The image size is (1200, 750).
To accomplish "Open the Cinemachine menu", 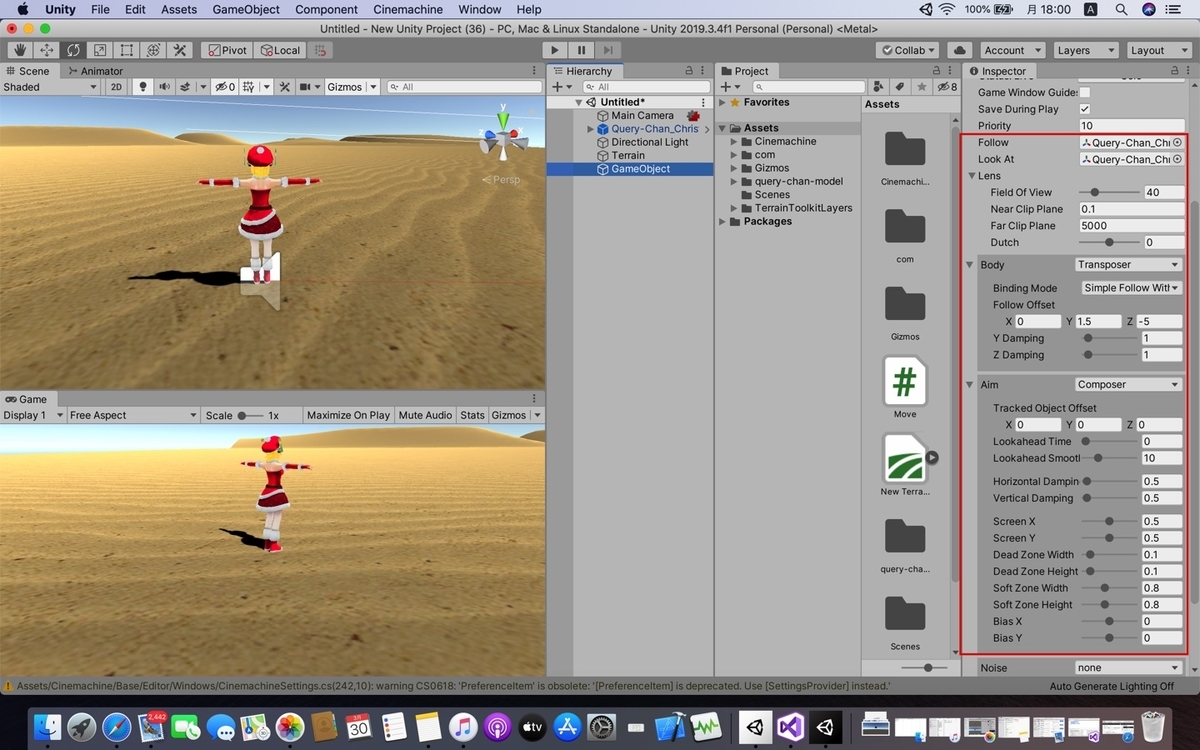I will pyautogui.click(x=408, y=10).
